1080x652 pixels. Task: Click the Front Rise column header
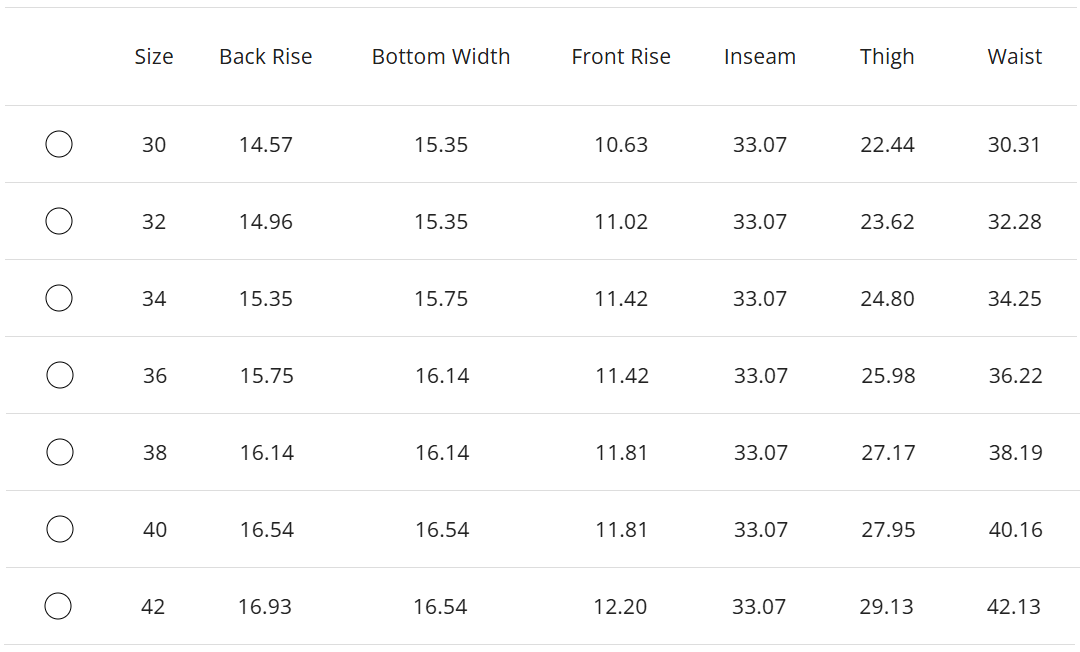[621, 57]
